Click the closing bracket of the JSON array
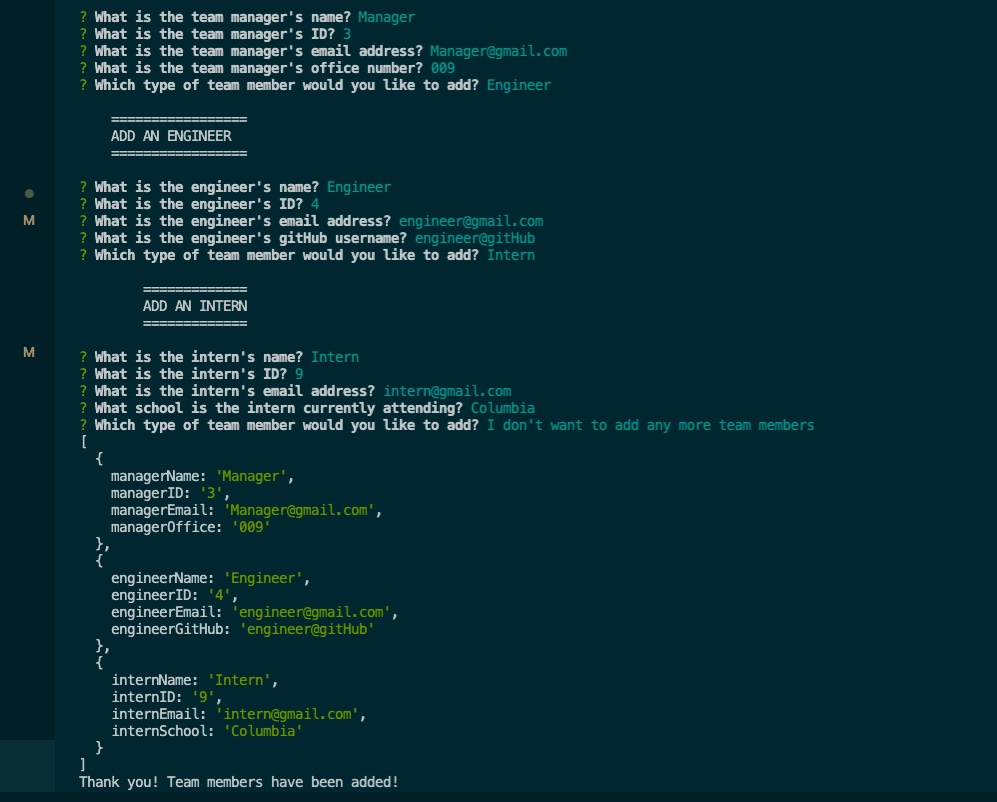997x802 pixels. 83,764
